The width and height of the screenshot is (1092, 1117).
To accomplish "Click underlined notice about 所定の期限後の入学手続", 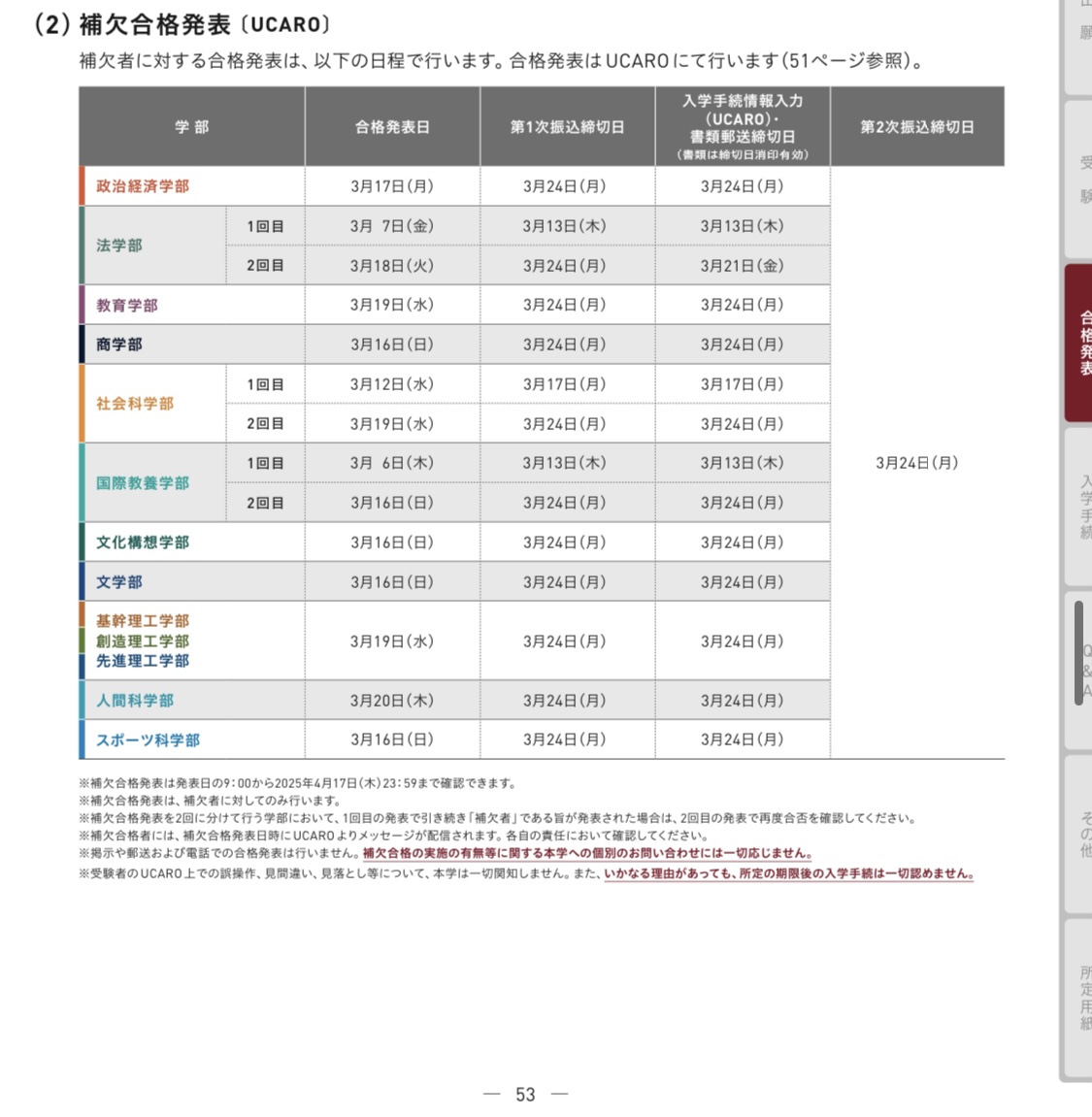I will (x=788, y=873).
